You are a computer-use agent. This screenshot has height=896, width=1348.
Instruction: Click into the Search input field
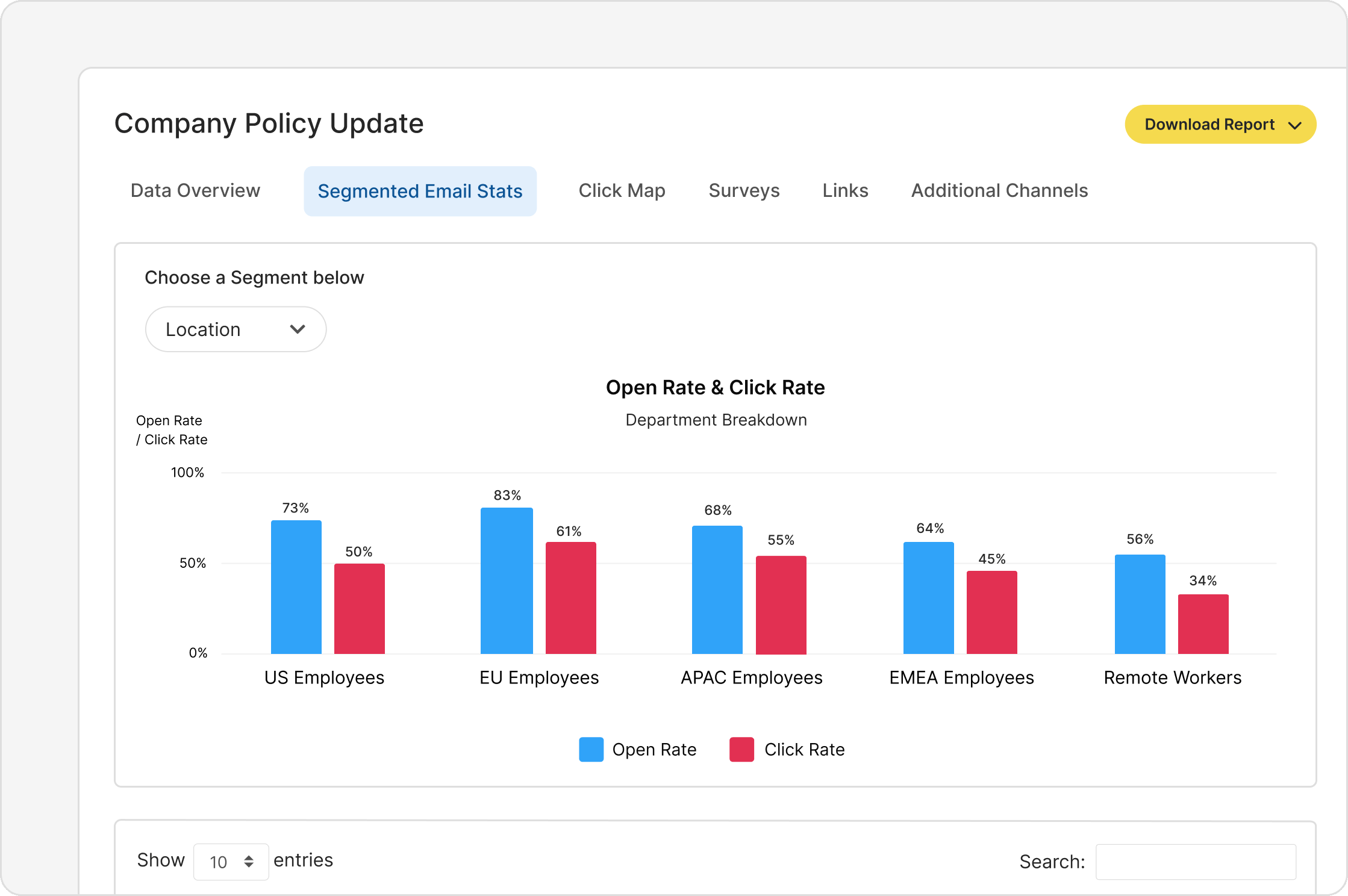(x=1195, y=862)
